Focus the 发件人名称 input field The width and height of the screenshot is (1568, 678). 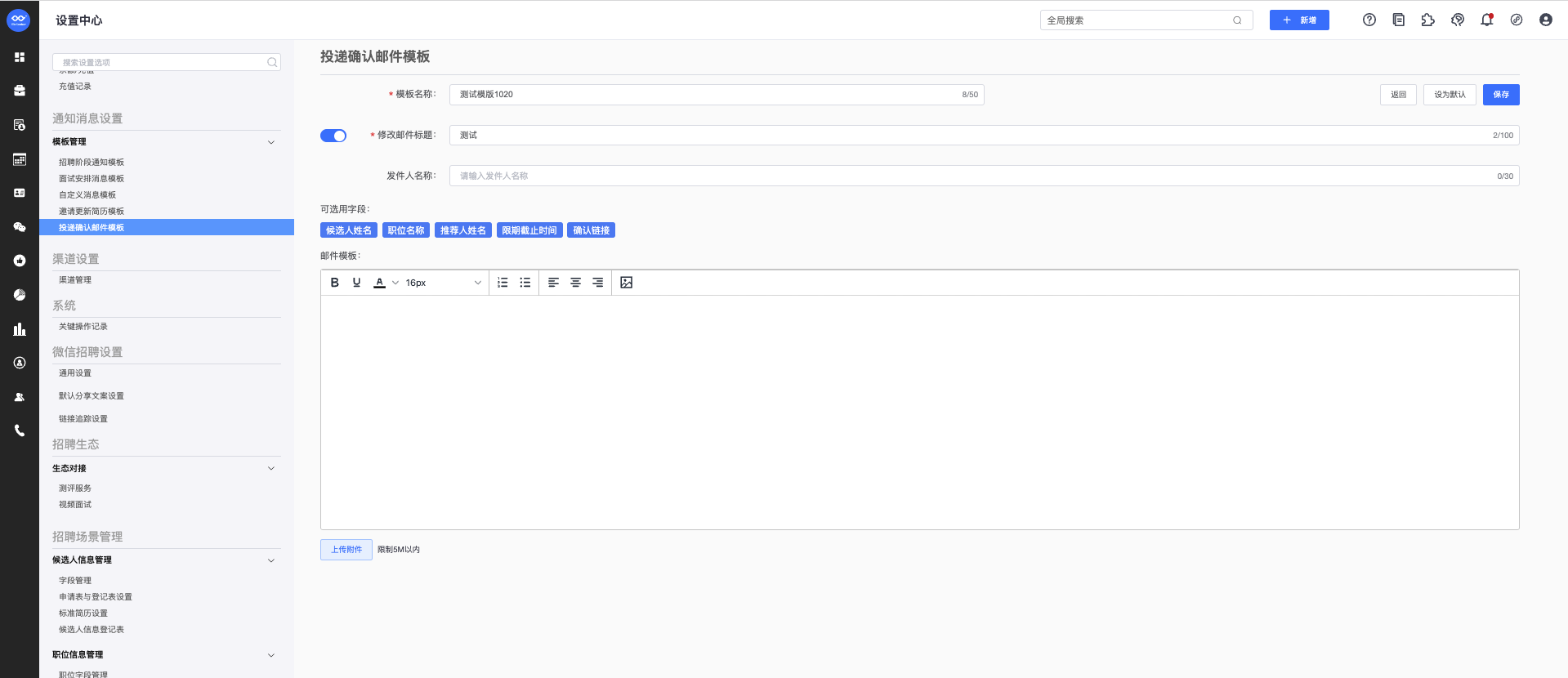984,176
